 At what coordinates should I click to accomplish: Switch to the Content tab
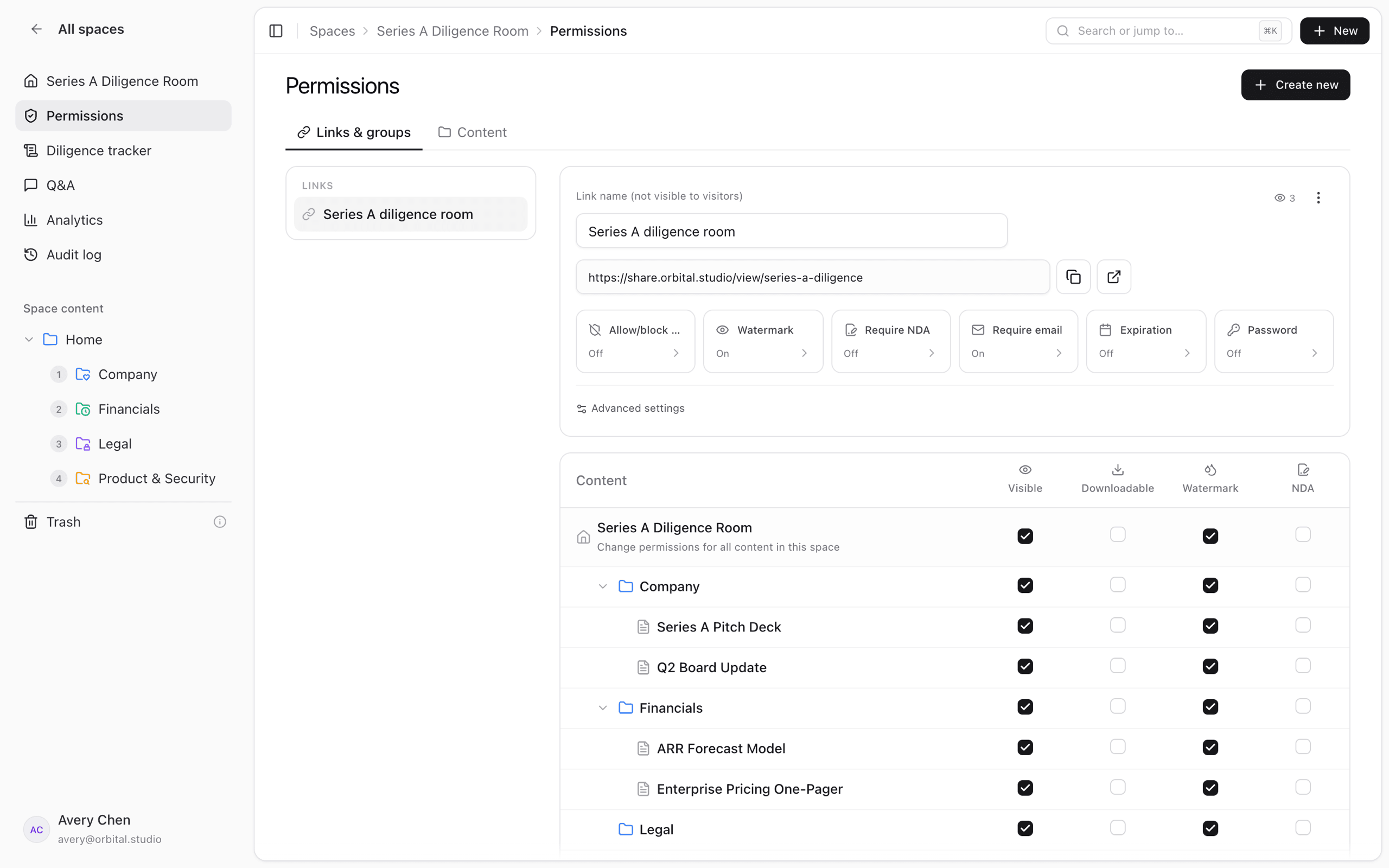[x=473, y=132]
